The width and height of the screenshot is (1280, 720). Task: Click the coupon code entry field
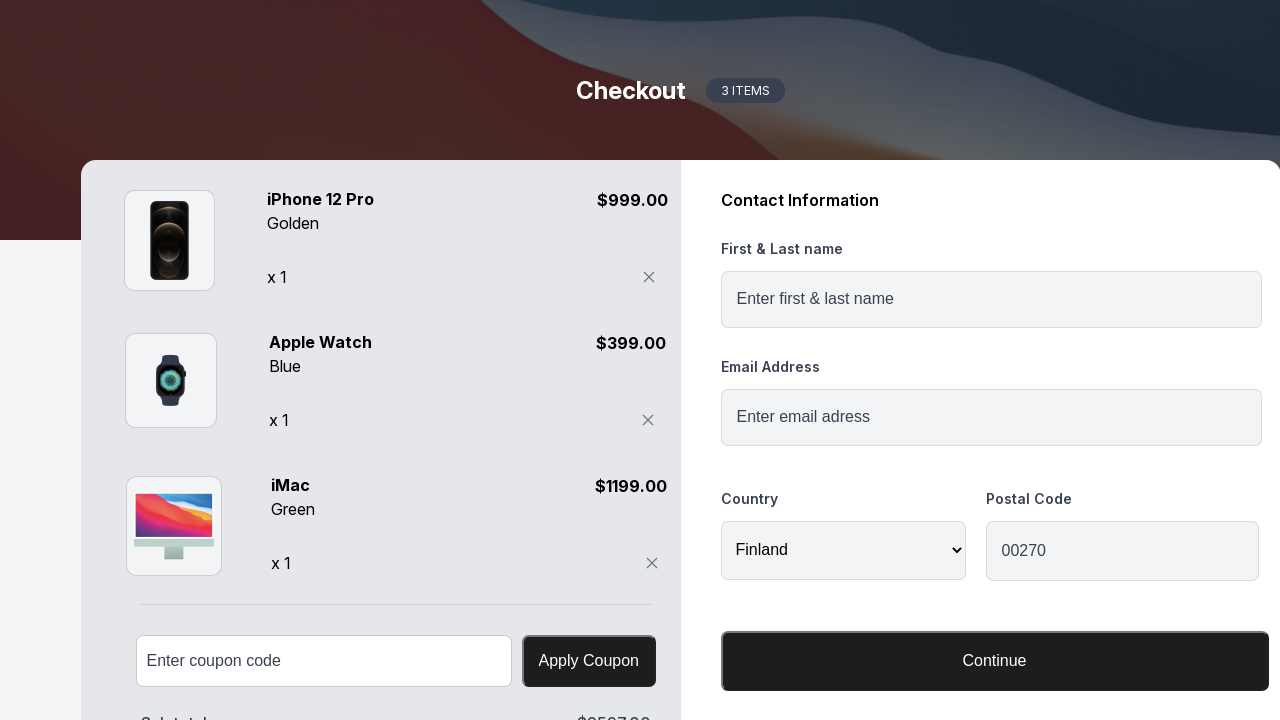tap(323, 661)
